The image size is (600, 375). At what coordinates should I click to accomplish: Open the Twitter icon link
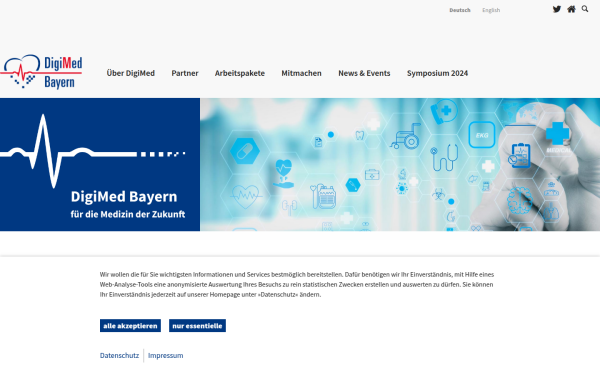557,9
